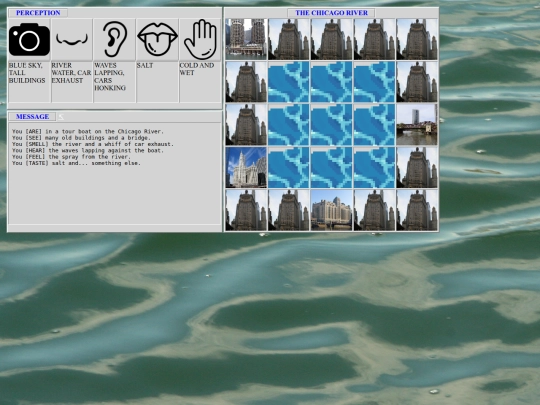This screenshot has width=540, height=405.
Task: Click the line 'You [FEEL] the spray'
Action: click(71, 157)
